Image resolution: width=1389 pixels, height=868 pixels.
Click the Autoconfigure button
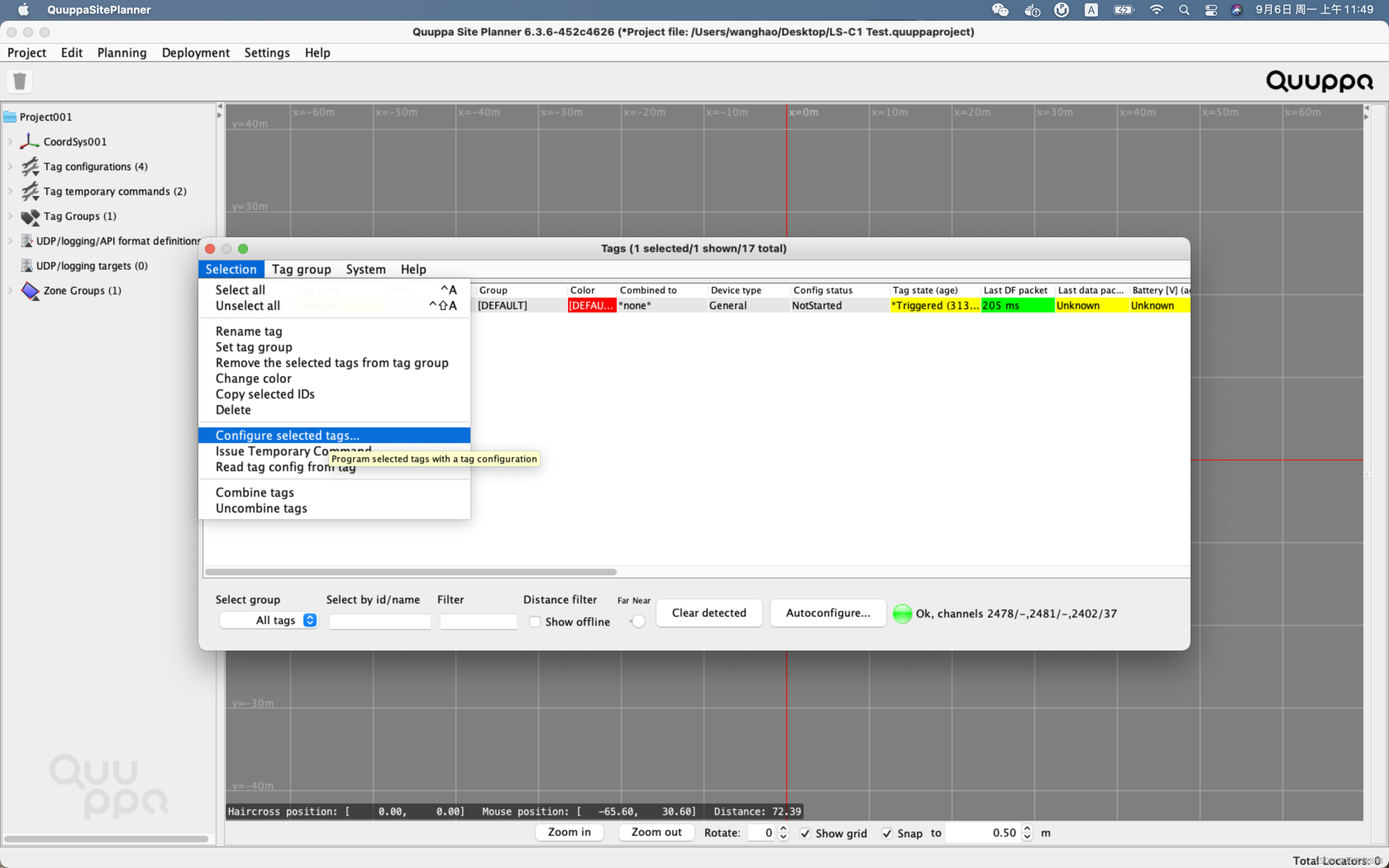[x=828, y=613]
